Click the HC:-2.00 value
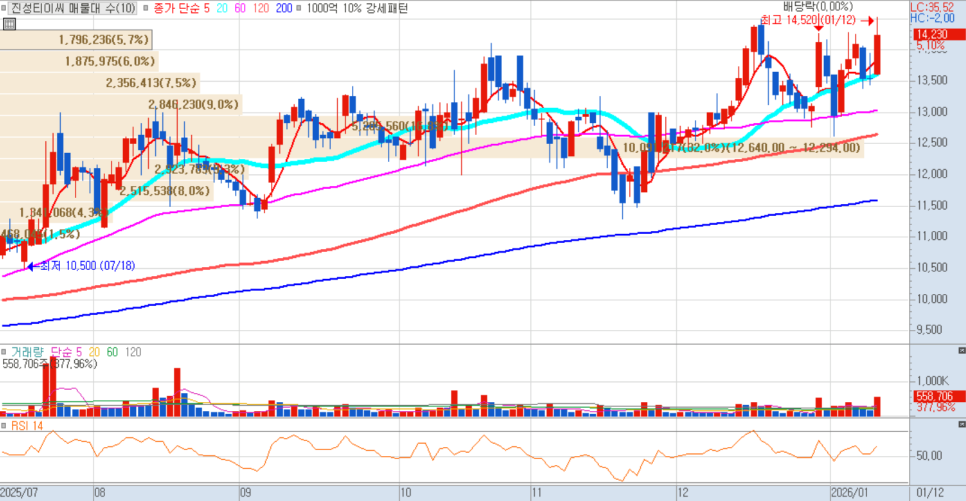This screenshot has width=966, height=501. pos(932,18)
